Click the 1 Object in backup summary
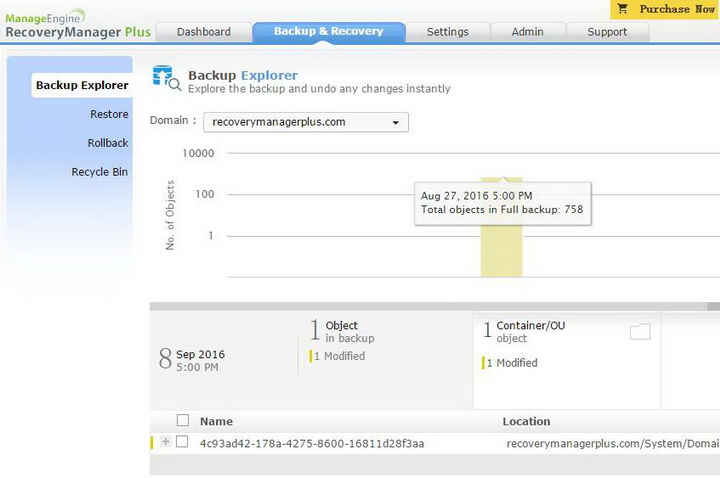 (x=342, y=332)
